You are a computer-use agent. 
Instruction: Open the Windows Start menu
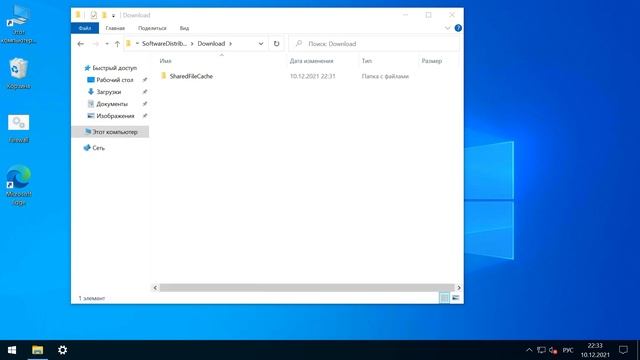pos(12,350)
